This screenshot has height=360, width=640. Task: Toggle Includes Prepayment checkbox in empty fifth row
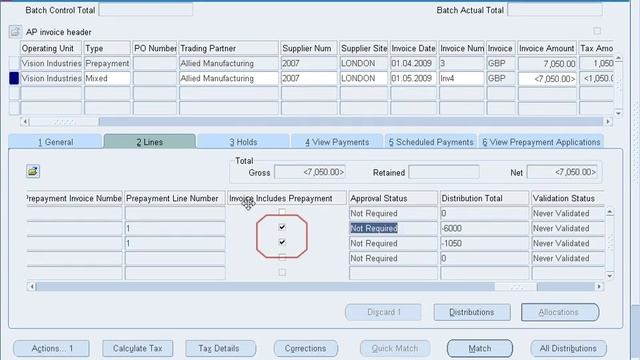click(282, 272)
